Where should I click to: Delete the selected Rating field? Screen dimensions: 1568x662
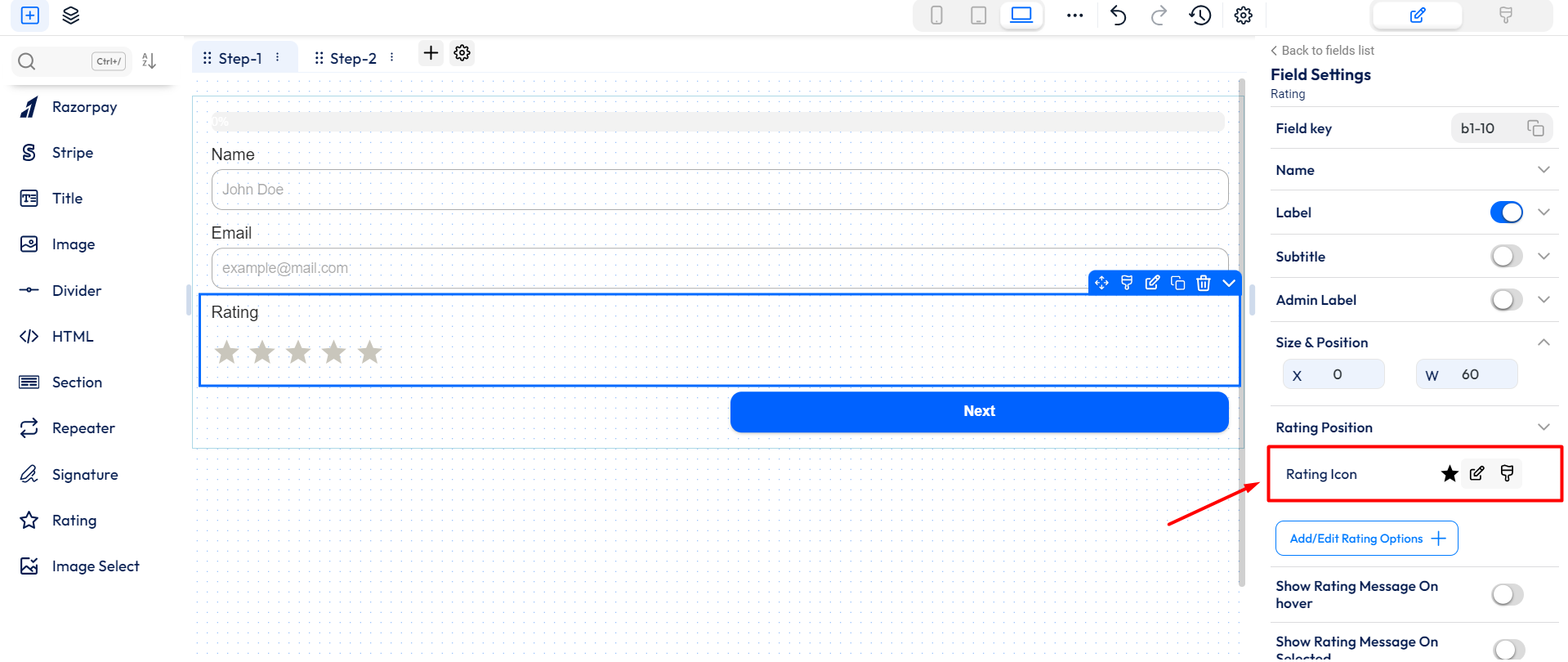(1203, 283)
